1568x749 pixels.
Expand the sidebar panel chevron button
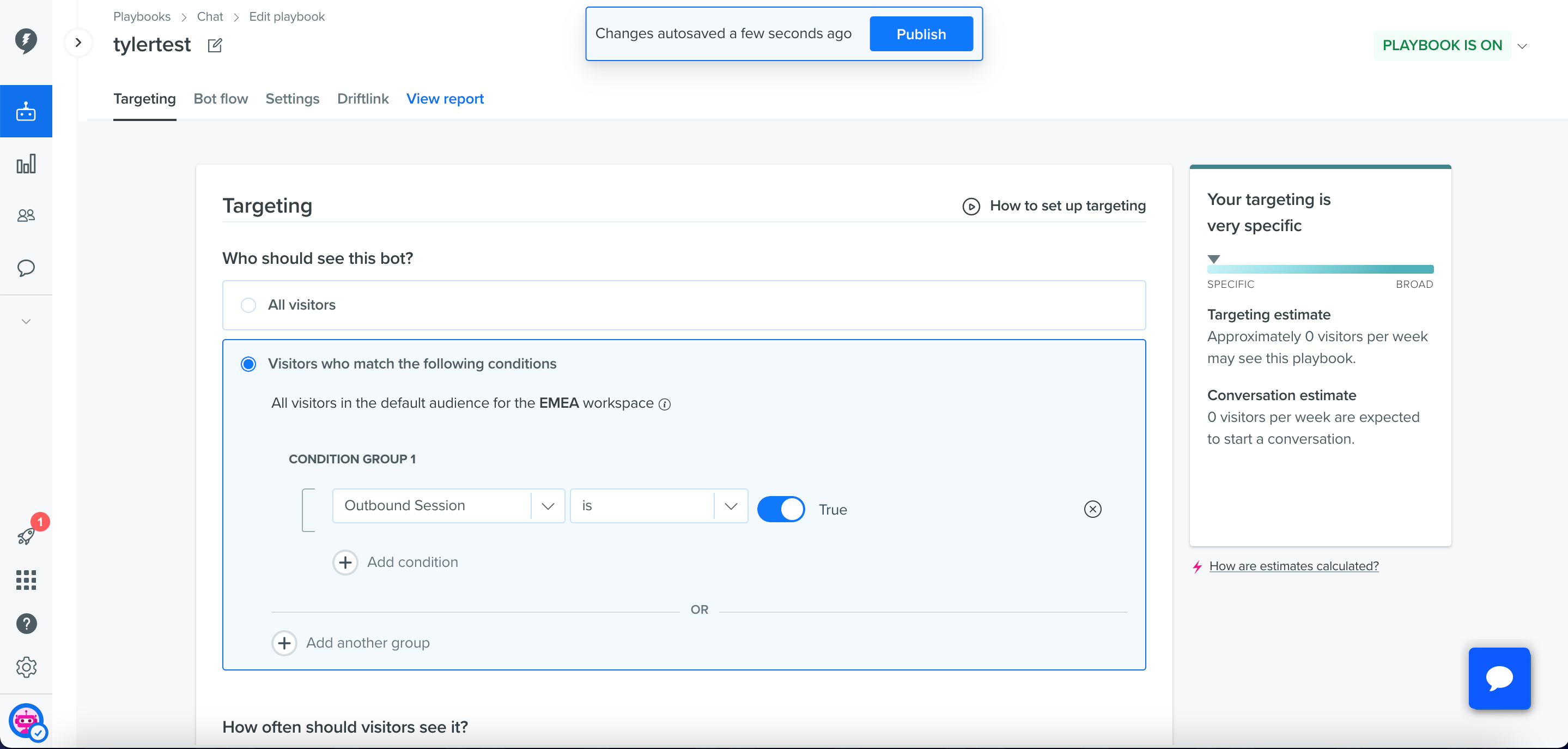[78, 43]
